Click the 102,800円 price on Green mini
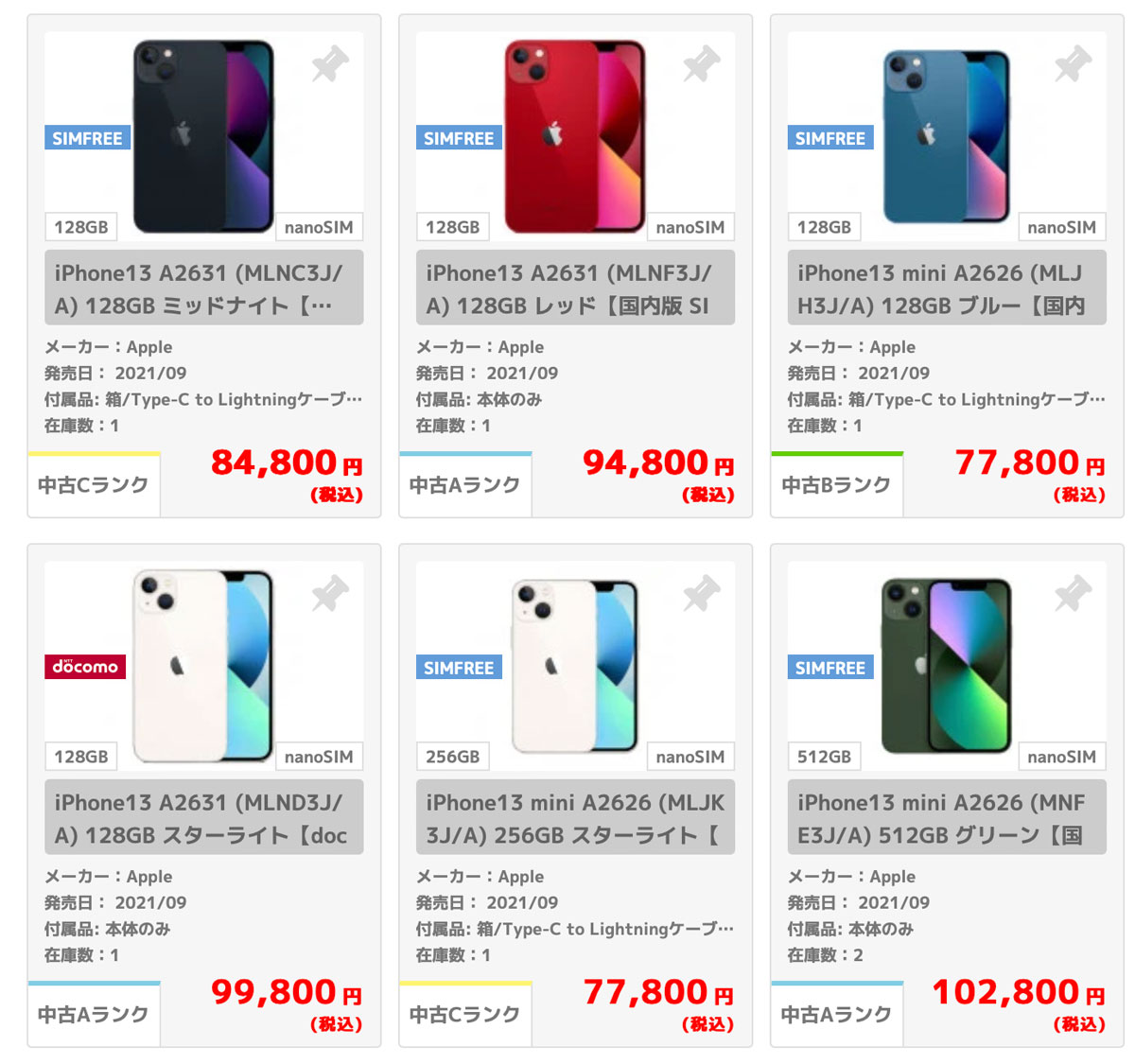The height and width of the screenshot is (1064, 1135). [1018, 993]
